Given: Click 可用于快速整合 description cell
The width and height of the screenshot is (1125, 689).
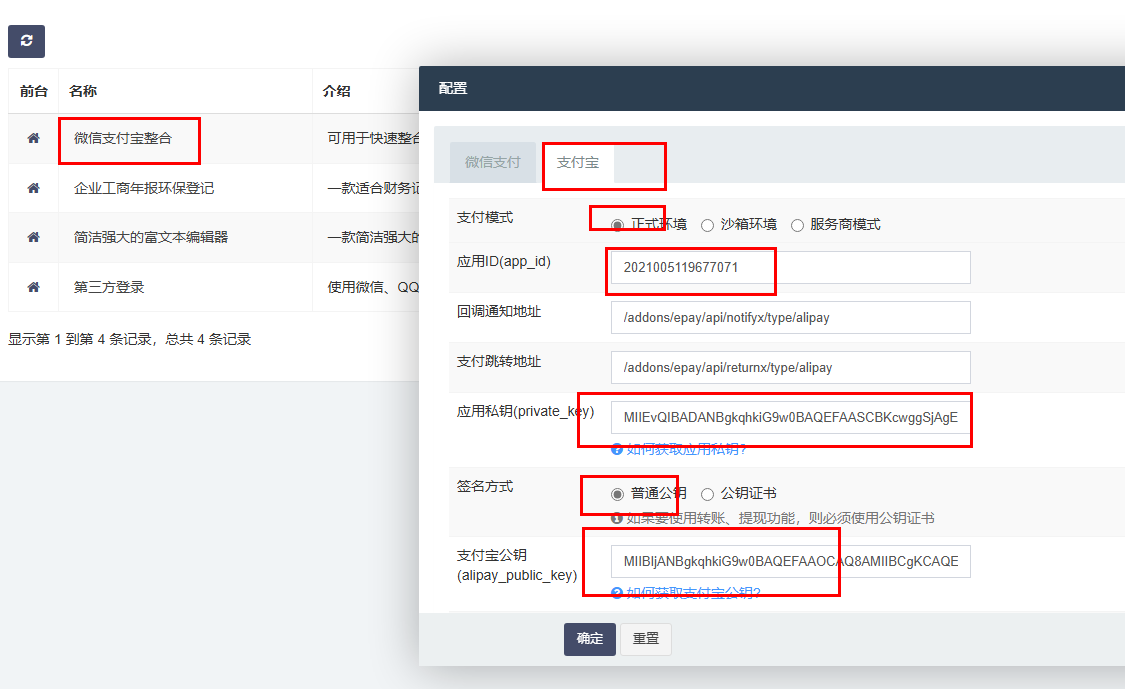Looking at the screenshot, I should coord(373,139).
